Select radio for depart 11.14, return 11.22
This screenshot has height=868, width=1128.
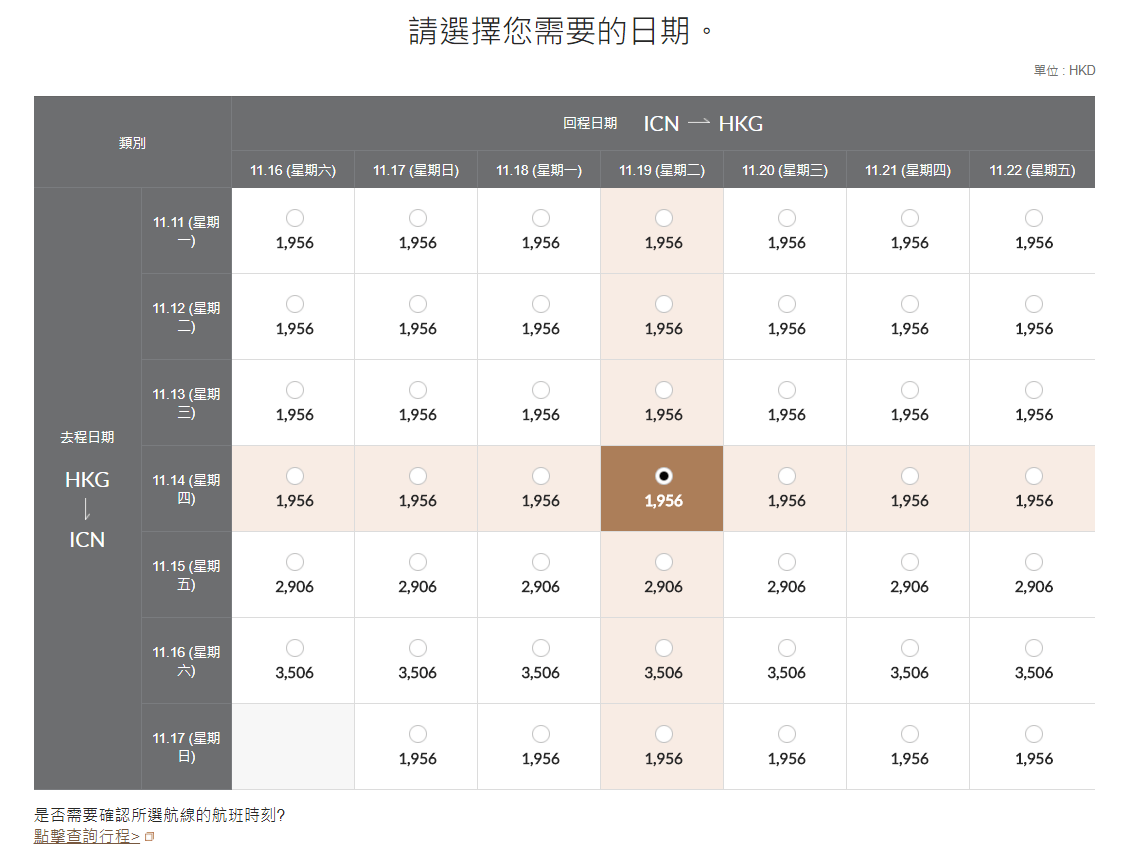1034,476
